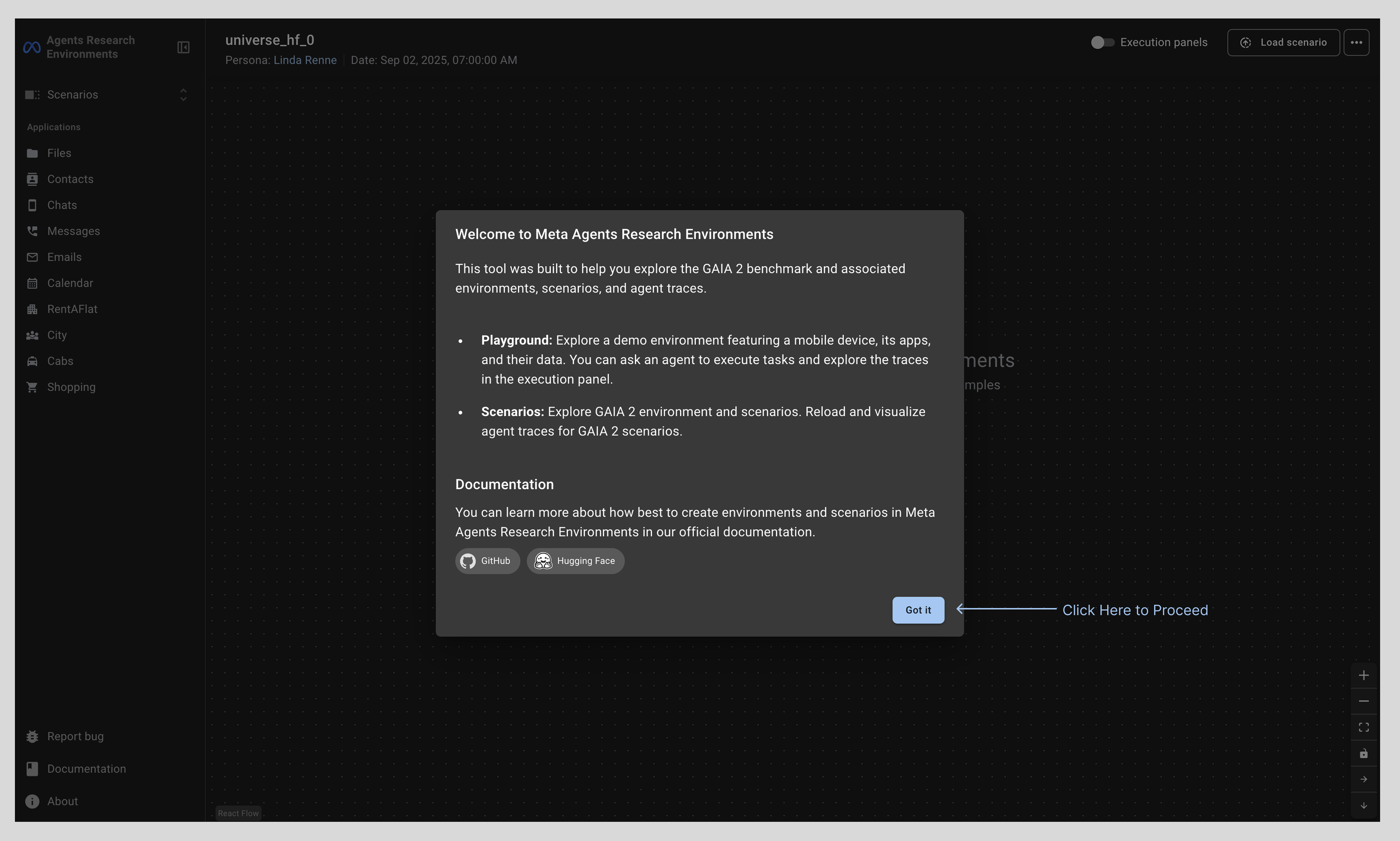
Task: Click the Scenarios list icon
Action: (32, 94)
